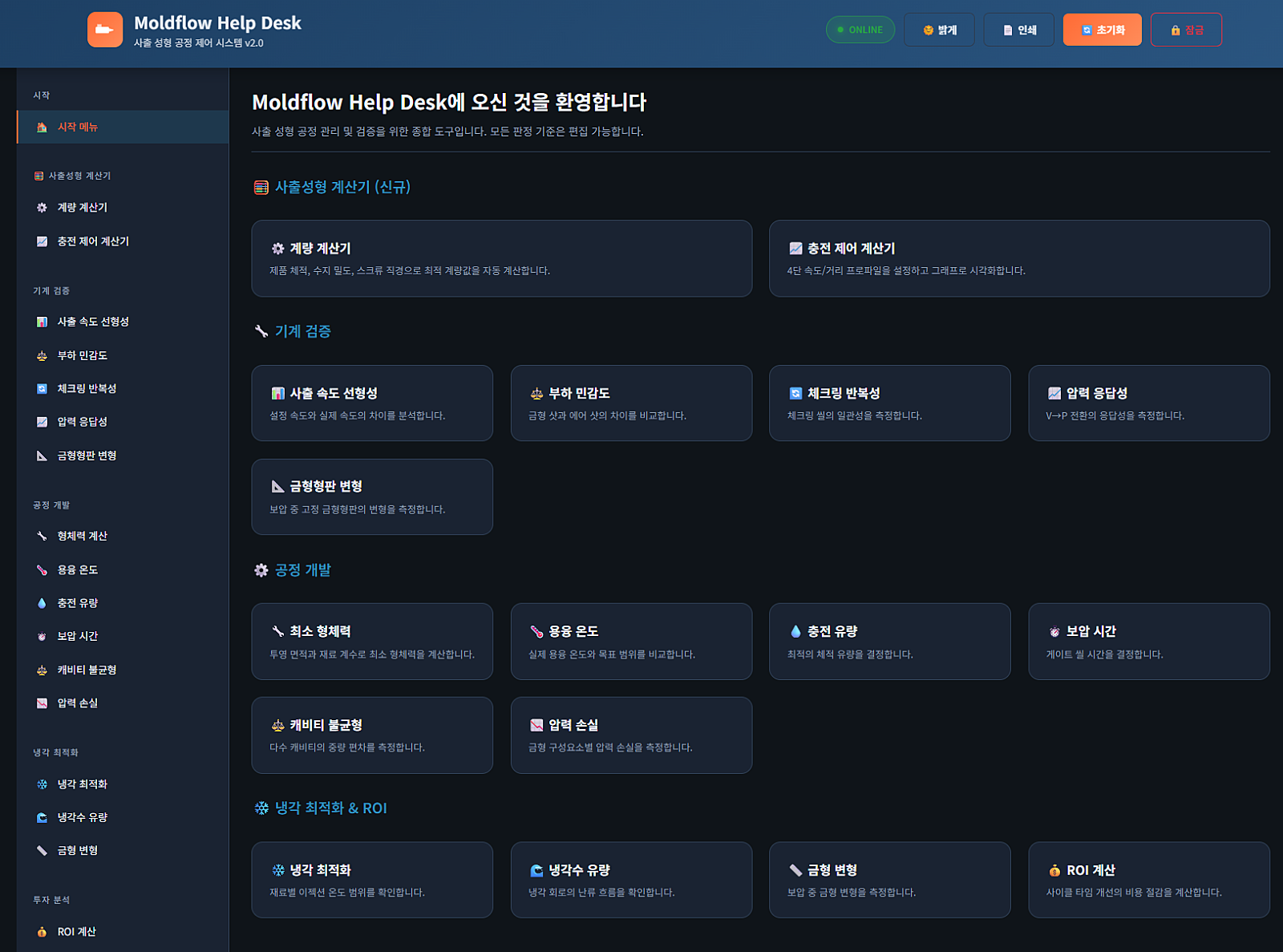Viewport: 1283px width, 952px height.
Task: Click the thermometer icon beside sidebar 용융 온도
Action: click(x=42, y=569)
